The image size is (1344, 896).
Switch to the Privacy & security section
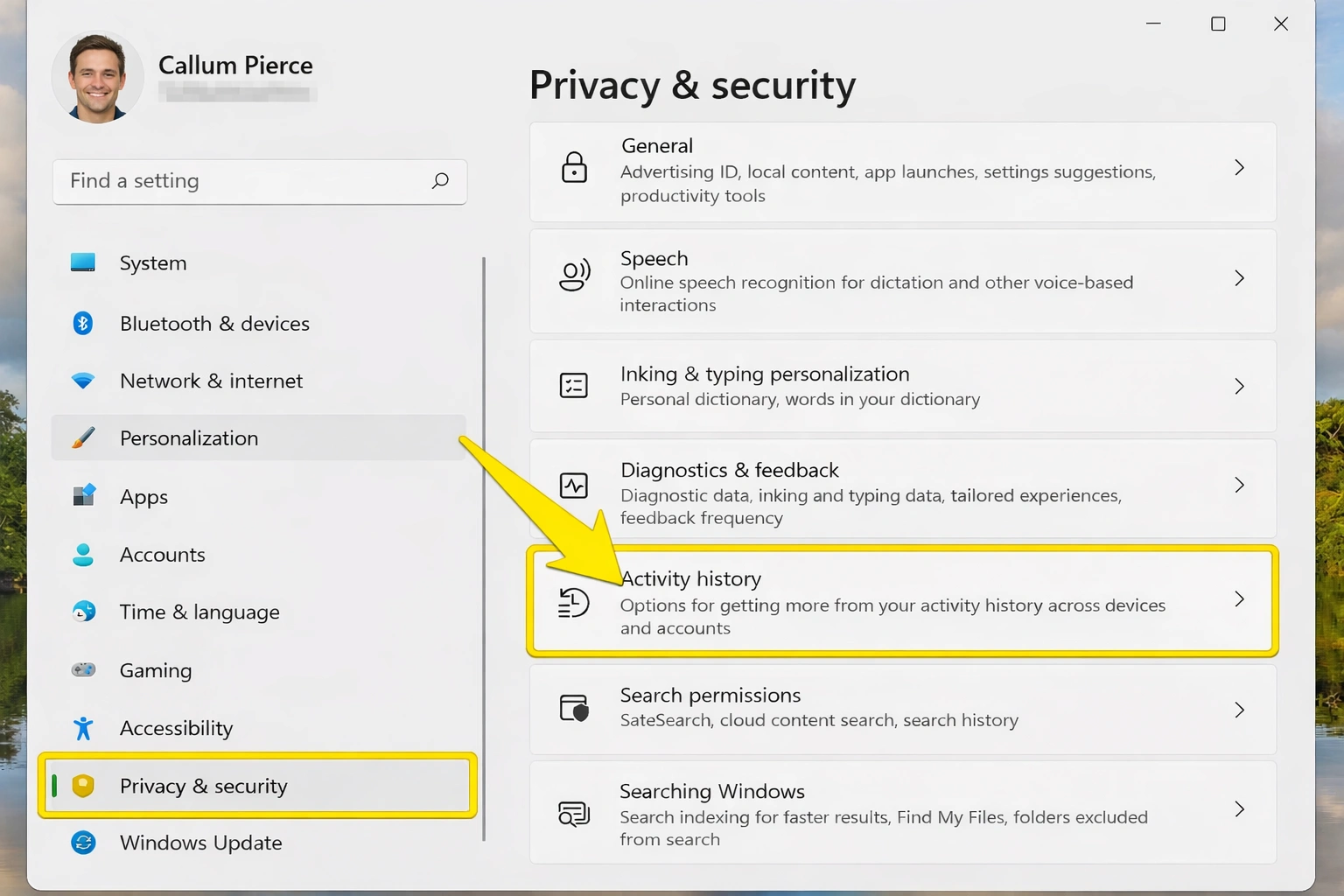203,786
